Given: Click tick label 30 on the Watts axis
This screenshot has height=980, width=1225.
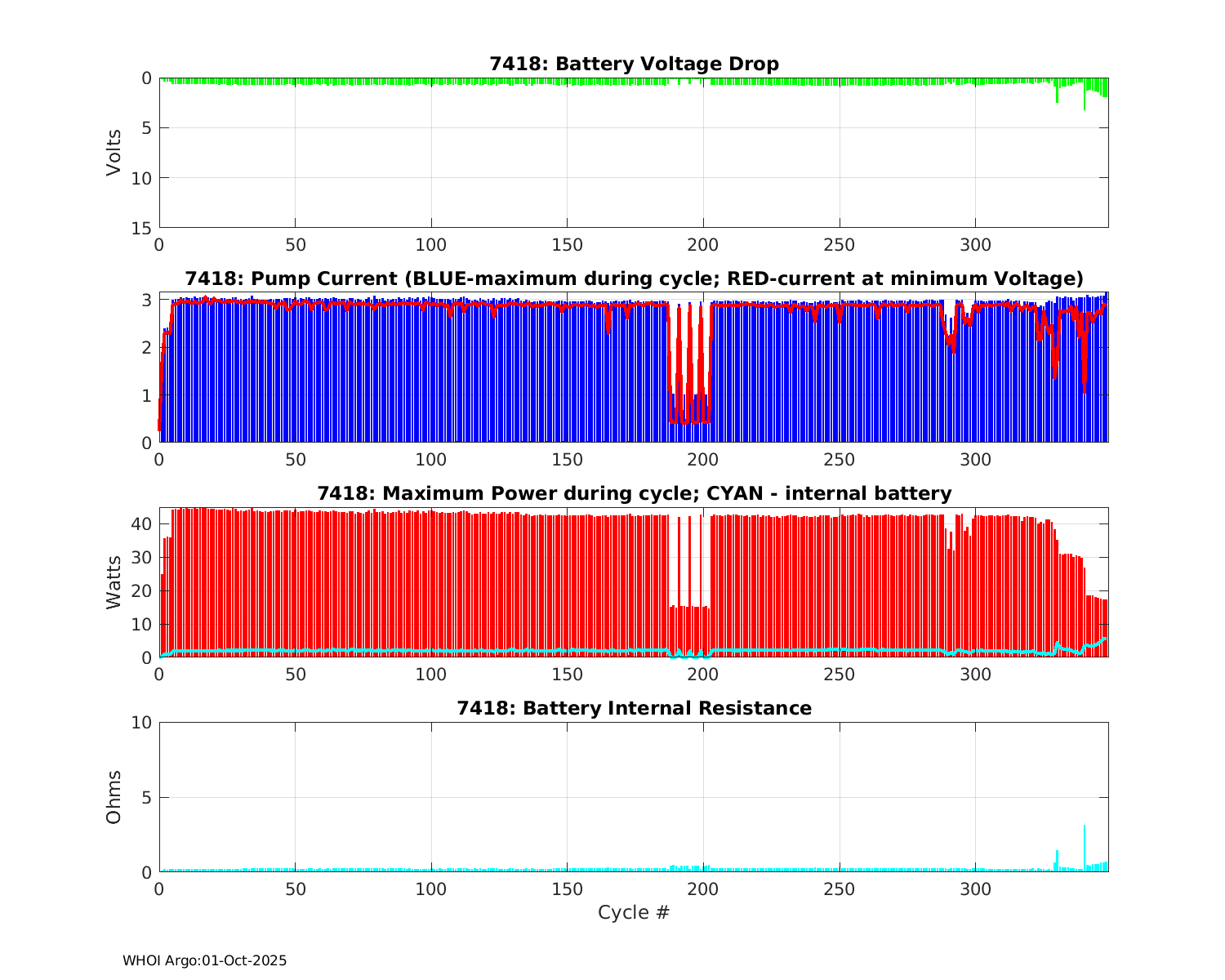Looking at the screenshot, I should click(142, 557).
